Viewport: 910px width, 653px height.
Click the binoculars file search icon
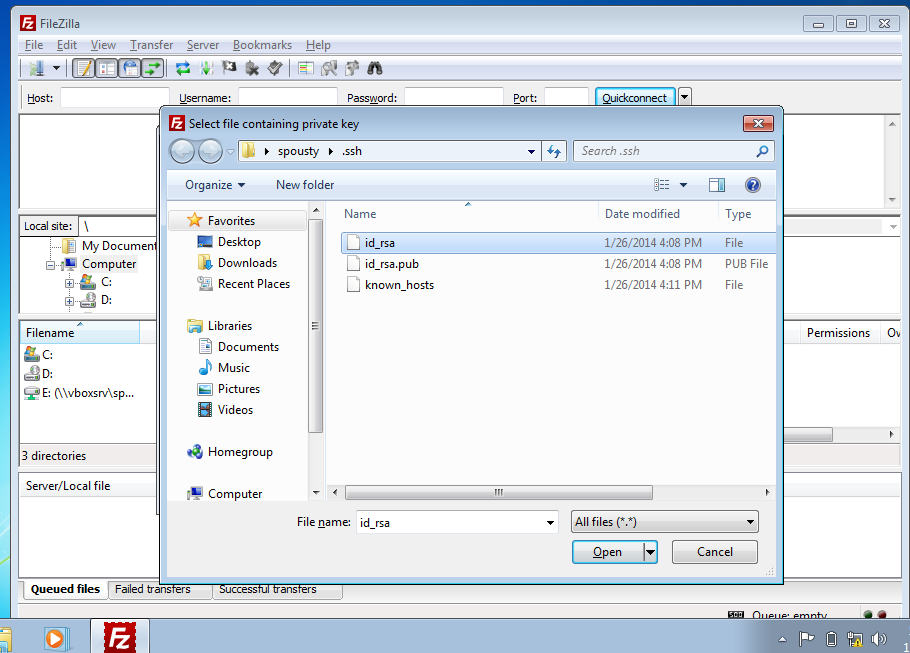pyautogui.click(x=375, y=68)
